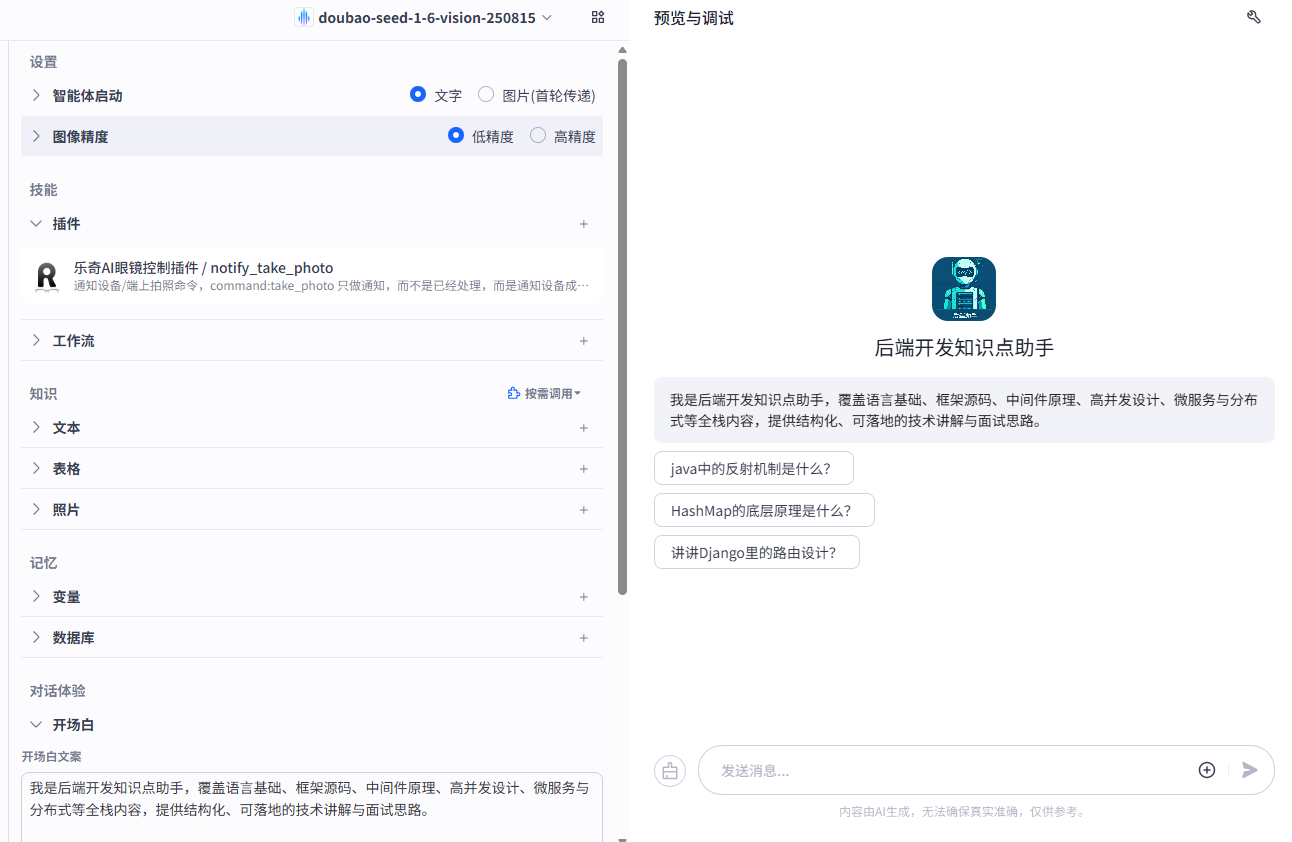The image size is (1292, 842).
Task: Click the 乐奇AI眼镜控制插件 plugin logo
Action: tap(46, 277)
